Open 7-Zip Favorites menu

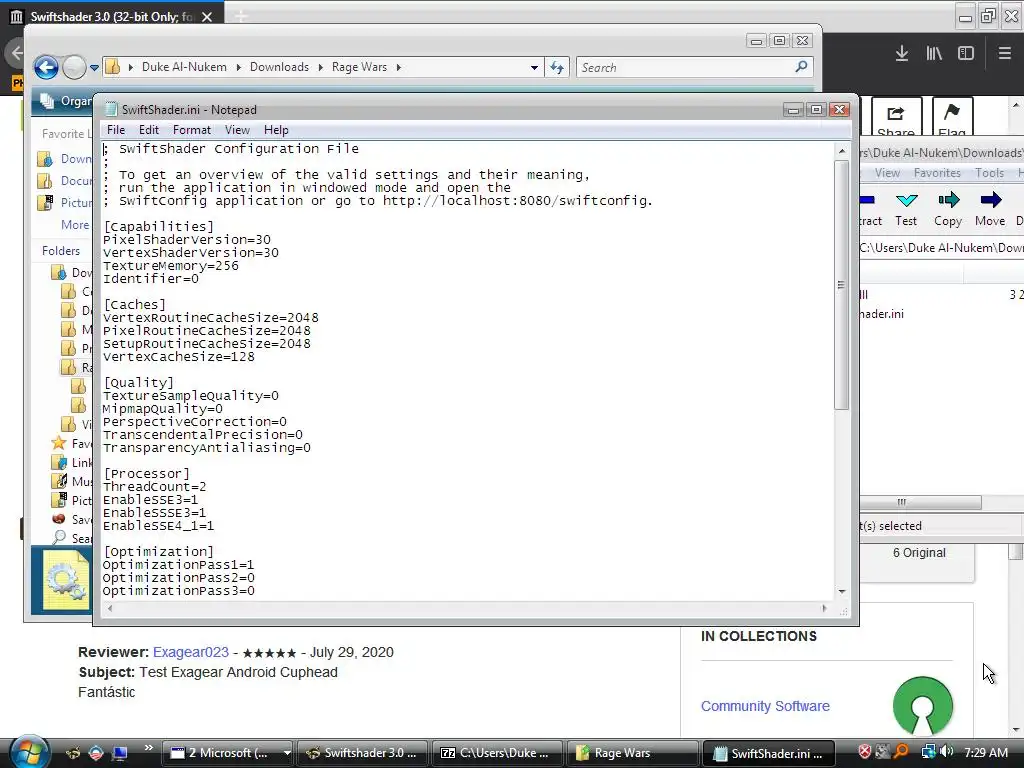937,172
